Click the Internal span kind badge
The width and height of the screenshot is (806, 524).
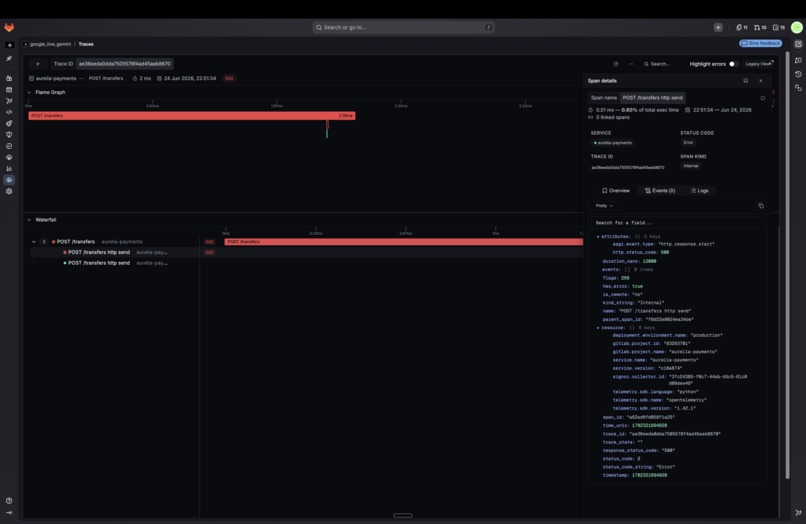[691, 166]
